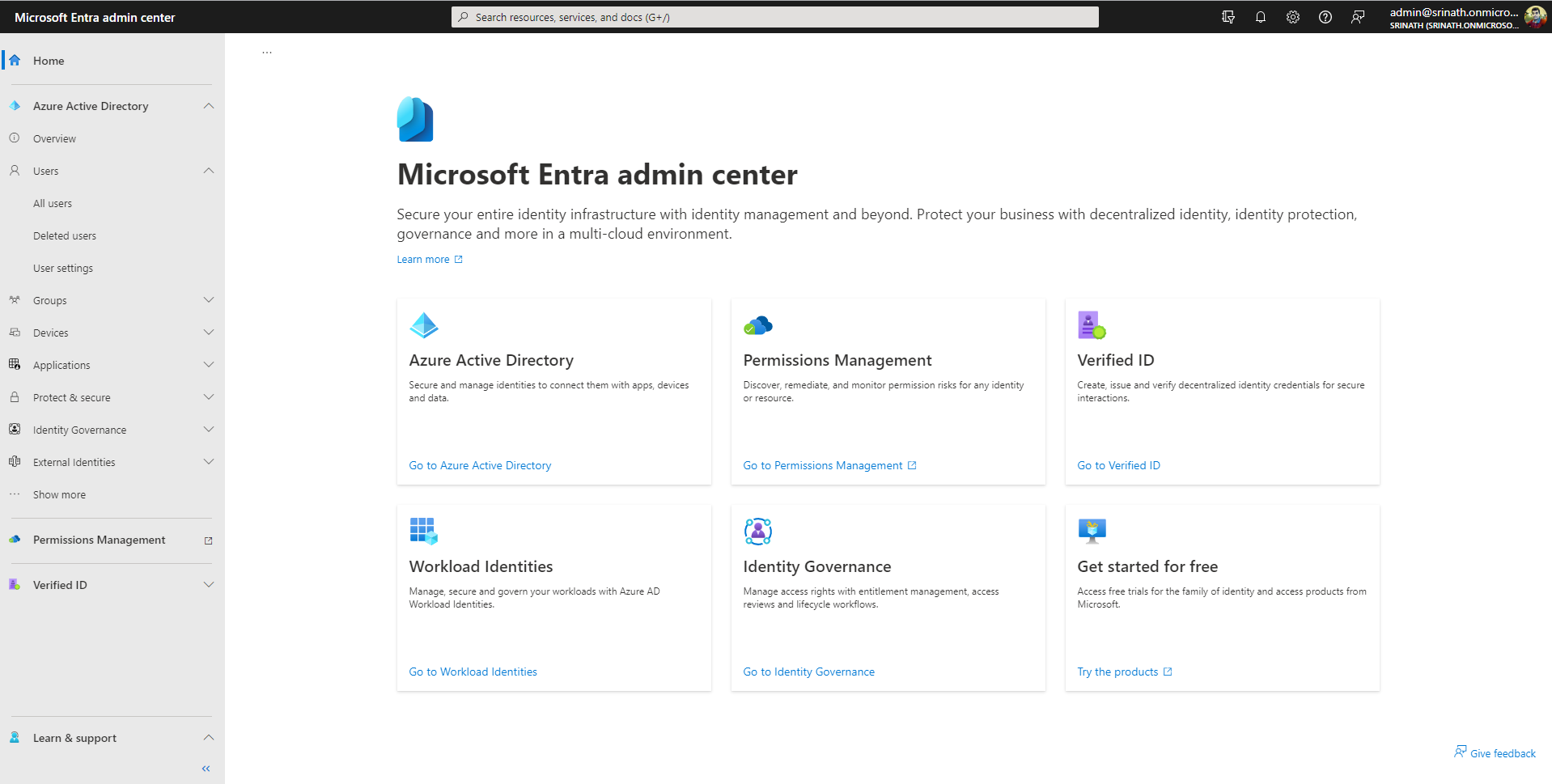Click the Workload Identities card icon
Viewport: 1552px width, 784px height.
tap(423, 532)
